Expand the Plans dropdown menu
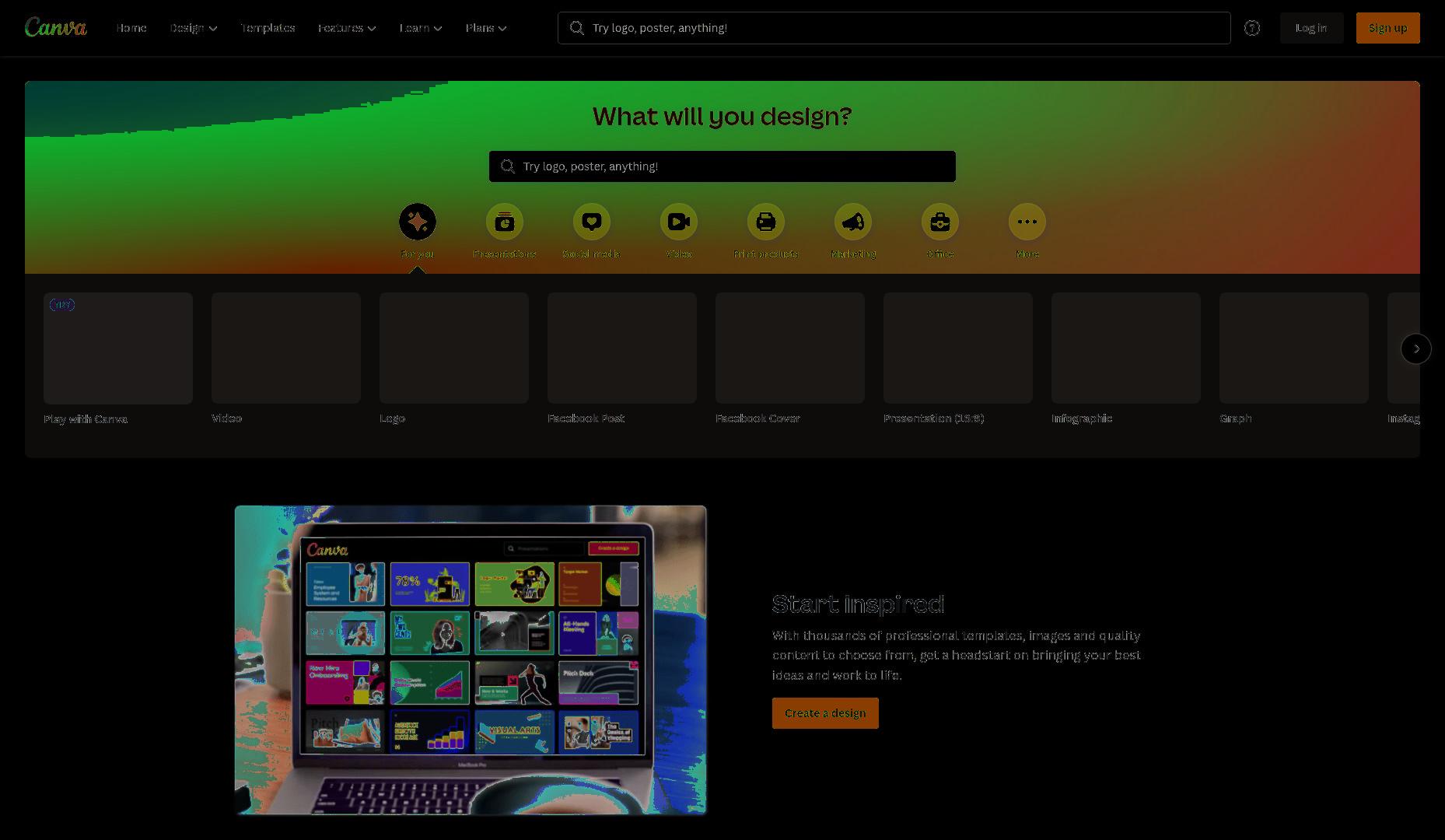 486,28
